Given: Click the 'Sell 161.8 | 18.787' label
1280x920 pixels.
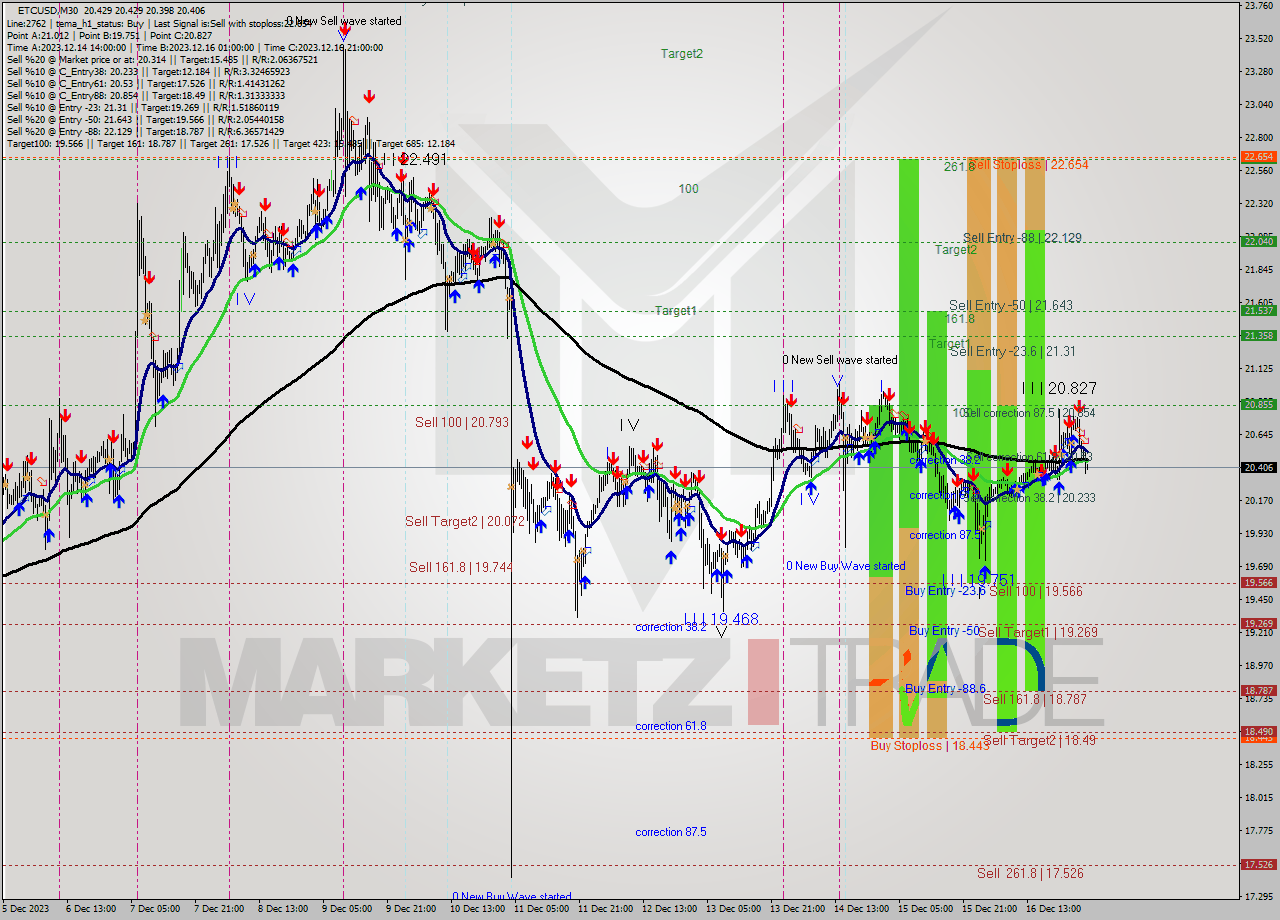Looking at the screenshot, I should click(1034, 699).
